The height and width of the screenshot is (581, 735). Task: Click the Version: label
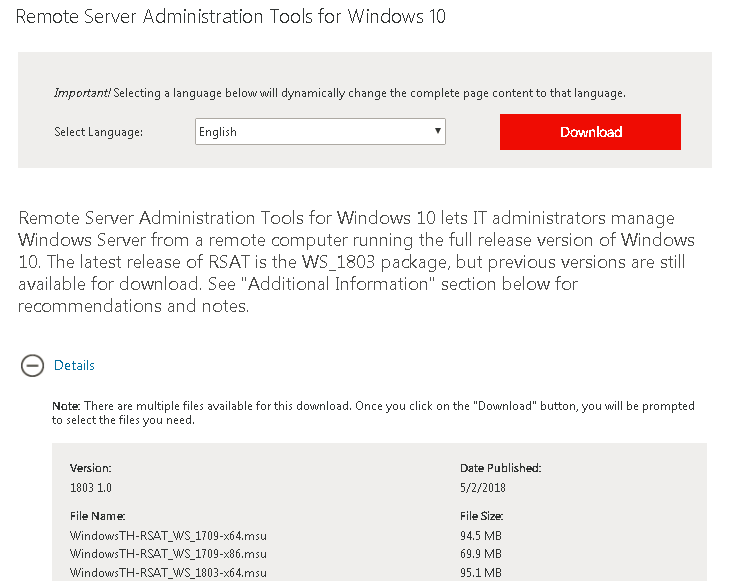tap(90, 468)
